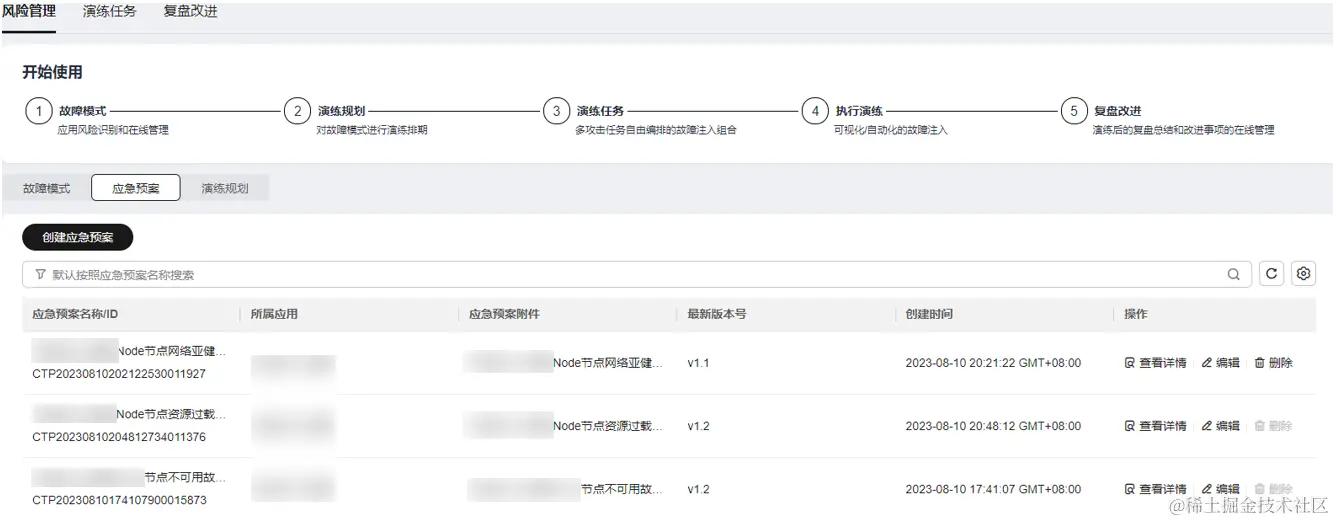Viewport: 1335px width, 522px height.
Task: View details of Node节点资源过载 plan
Action: pyautogui.click(x=1155, y=426)
